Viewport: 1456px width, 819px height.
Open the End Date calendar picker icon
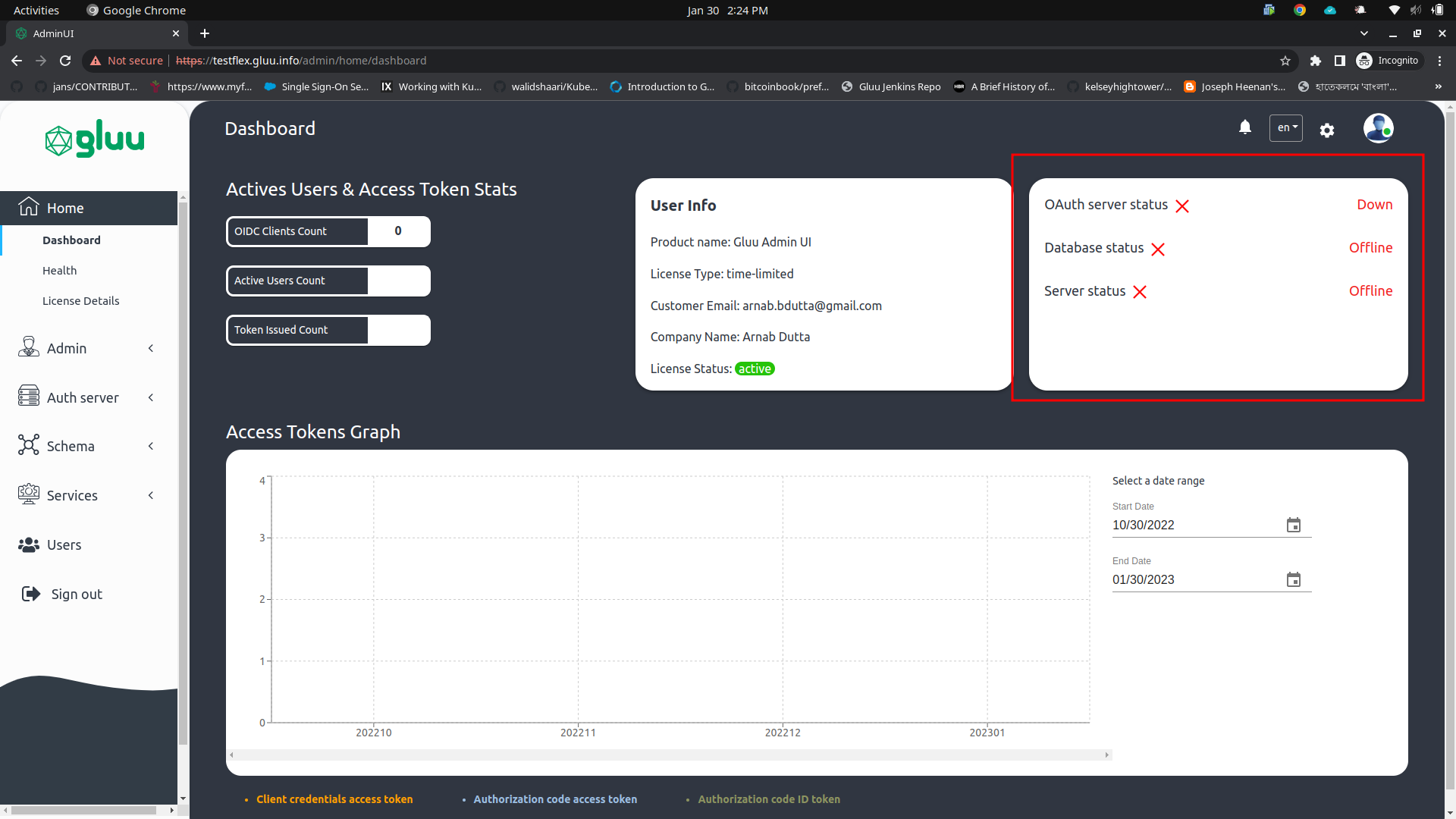pyautogui.click(x=1294, y=579)
